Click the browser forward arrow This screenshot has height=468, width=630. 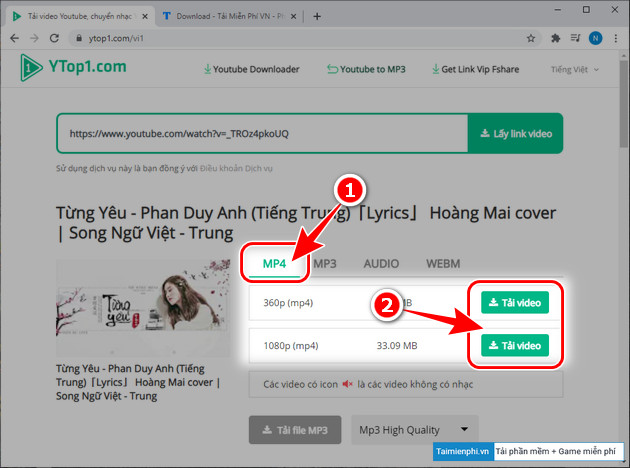pyautogui.click(x=35, y=38)
